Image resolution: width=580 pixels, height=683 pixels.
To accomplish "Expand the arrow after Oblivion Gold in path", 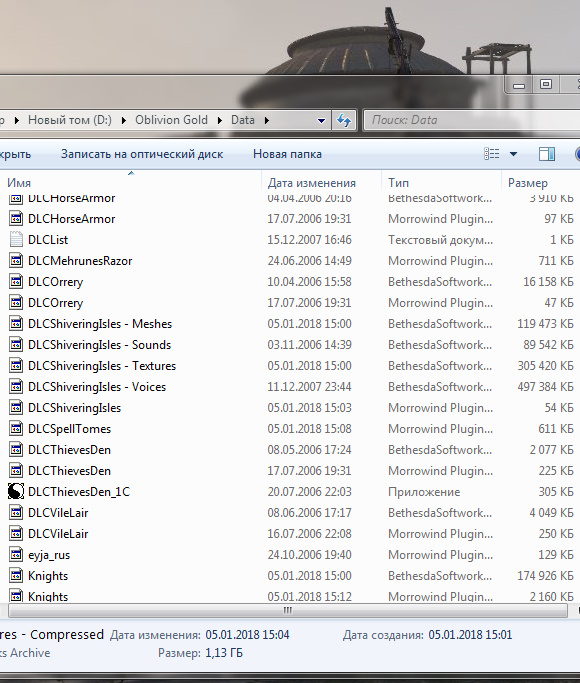I will click(219, 120).
